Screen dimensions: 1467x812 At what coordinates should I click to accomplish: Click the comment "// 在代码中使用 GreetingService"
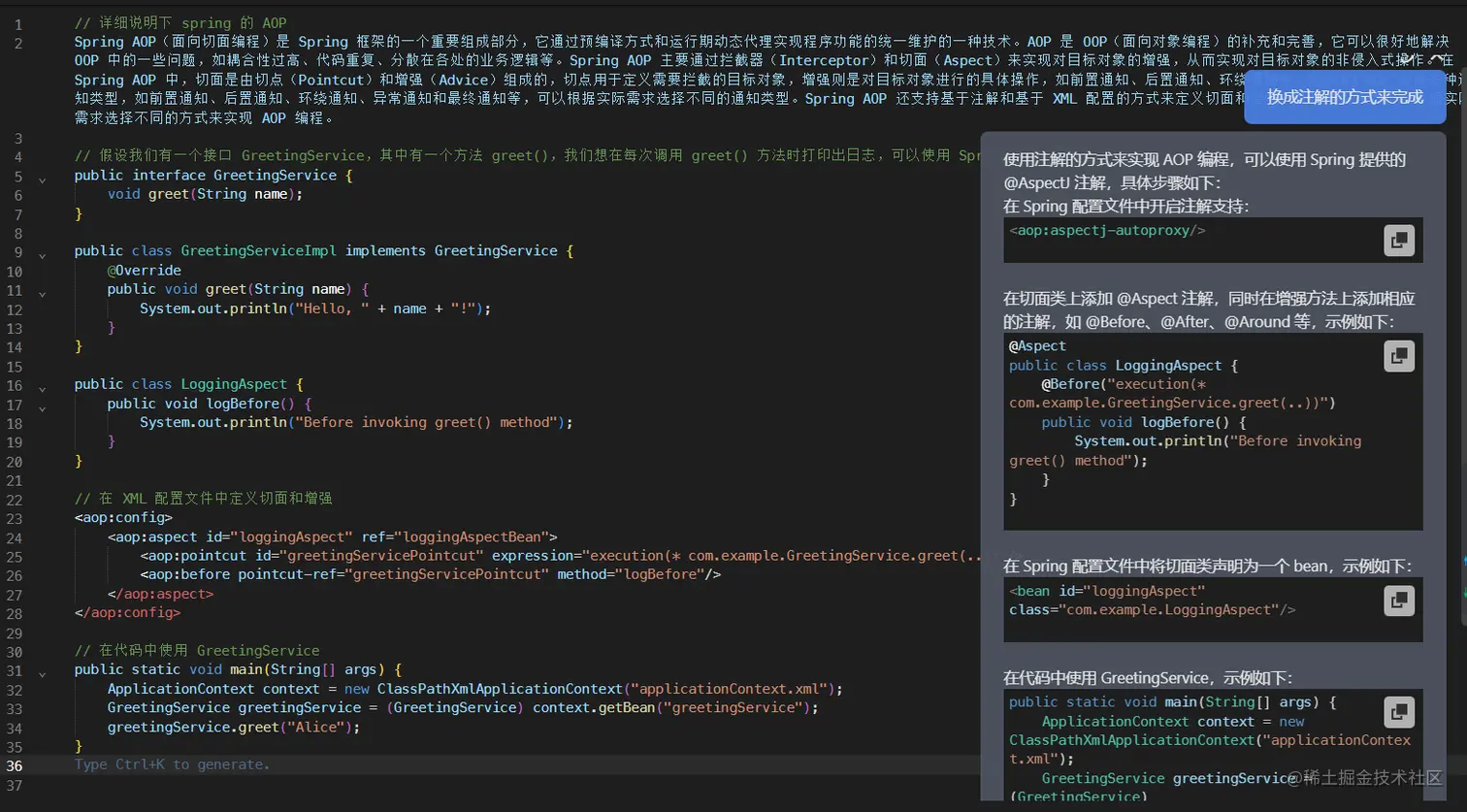[x=197, y=650]
